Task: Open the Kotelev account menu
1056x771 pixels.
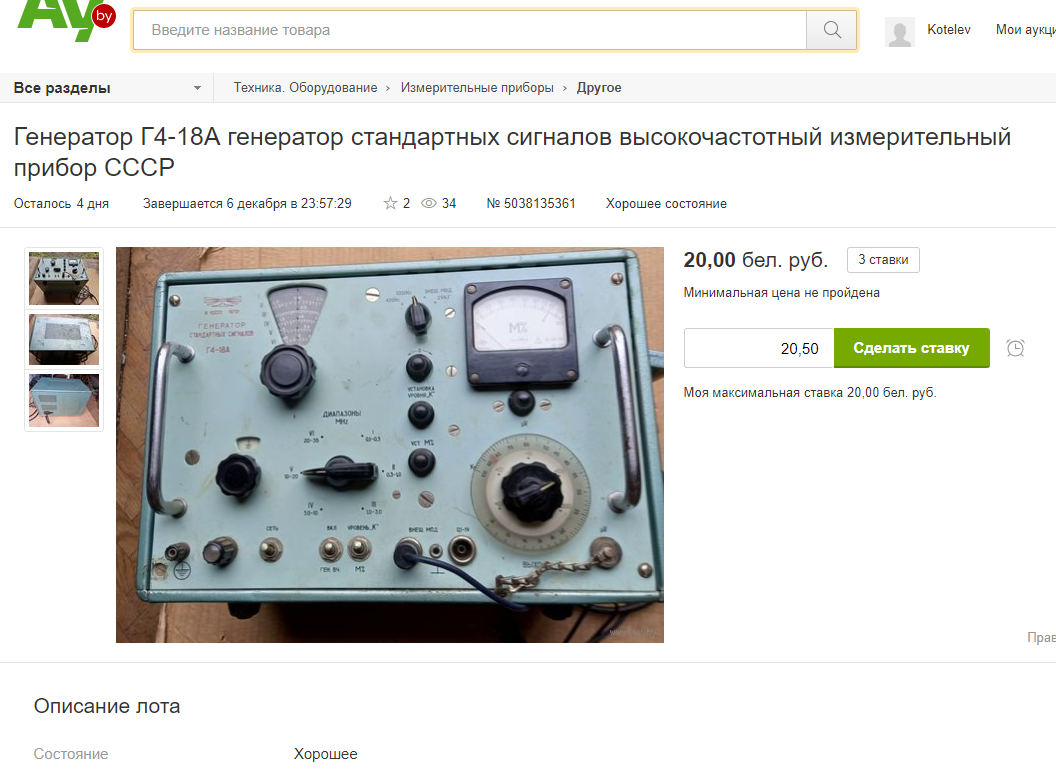Action: point(948,30)
